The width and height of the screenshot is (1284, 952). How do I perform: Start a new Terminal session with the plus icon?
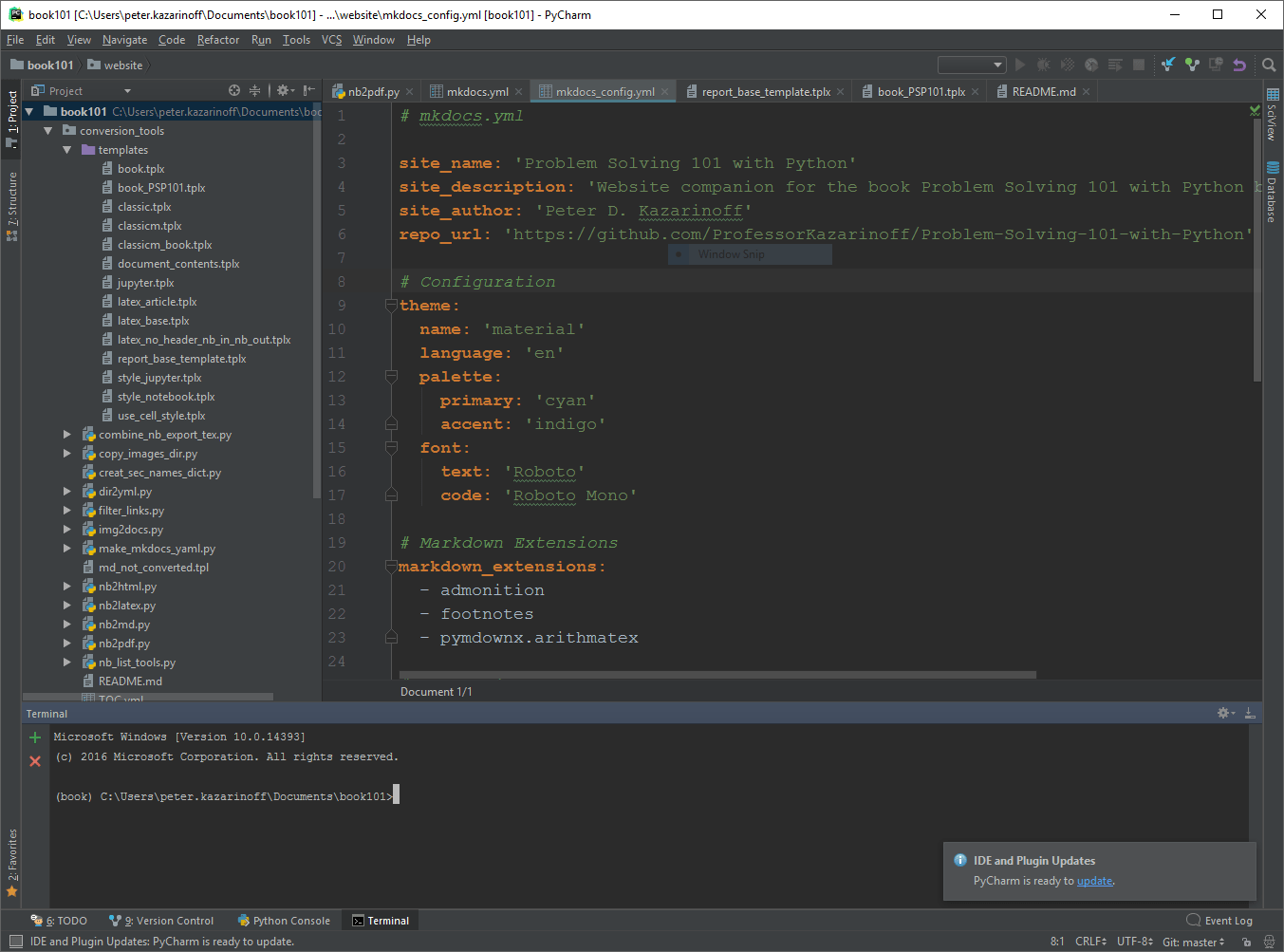pos(34,737)
